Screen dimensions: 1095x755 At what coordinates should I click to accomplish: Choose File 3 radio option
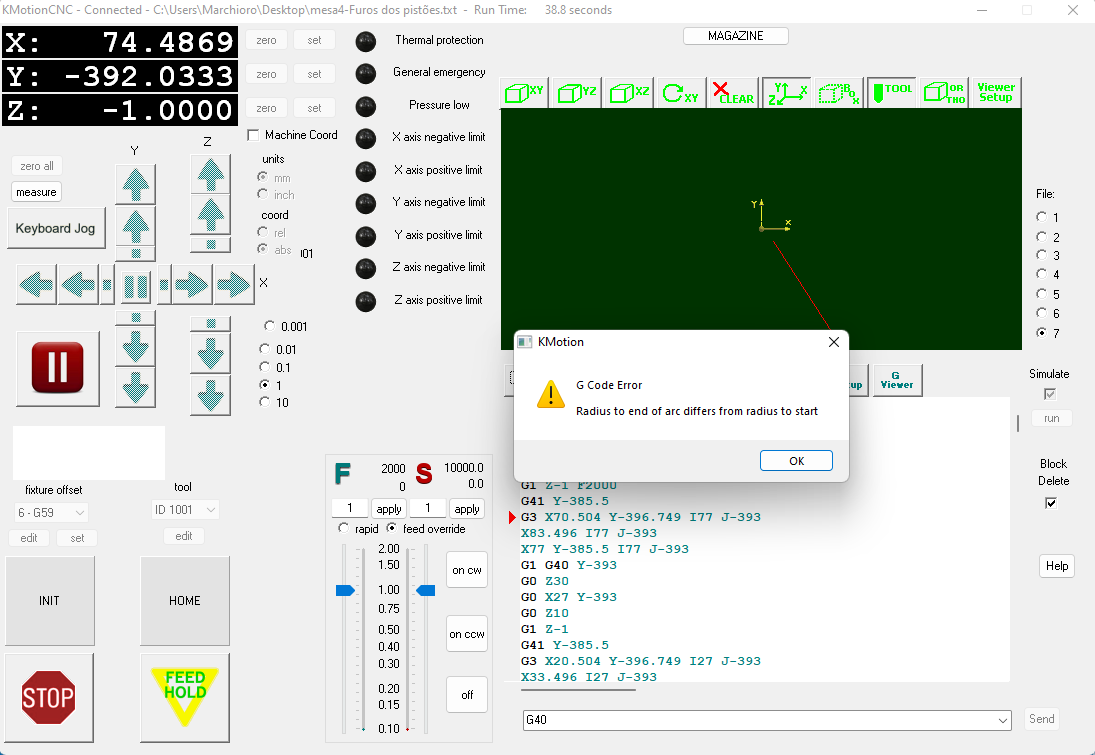[1042, 256]
